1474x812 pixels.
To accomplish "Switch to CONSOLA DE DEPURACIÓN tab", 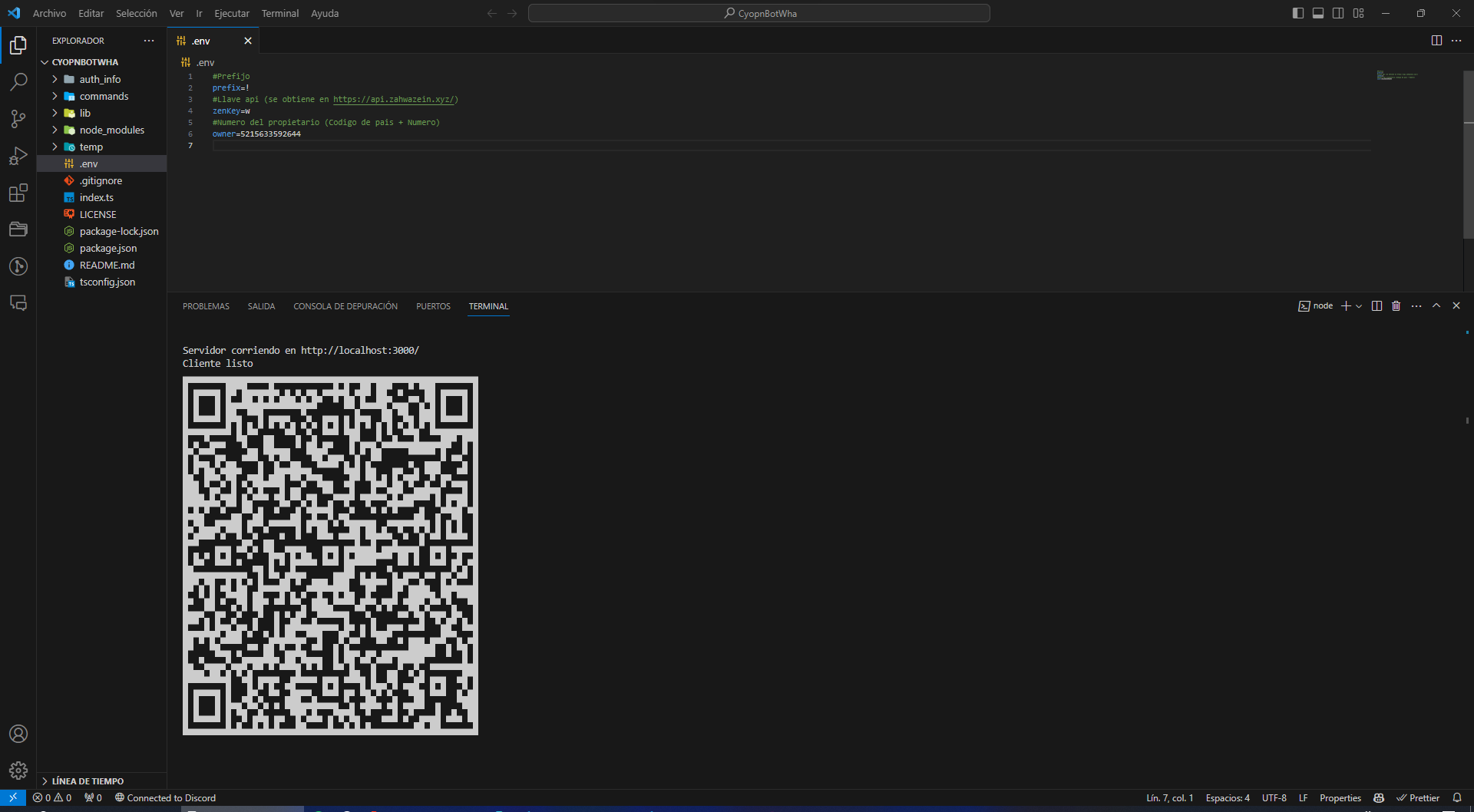I will click(x=345, y=306).
